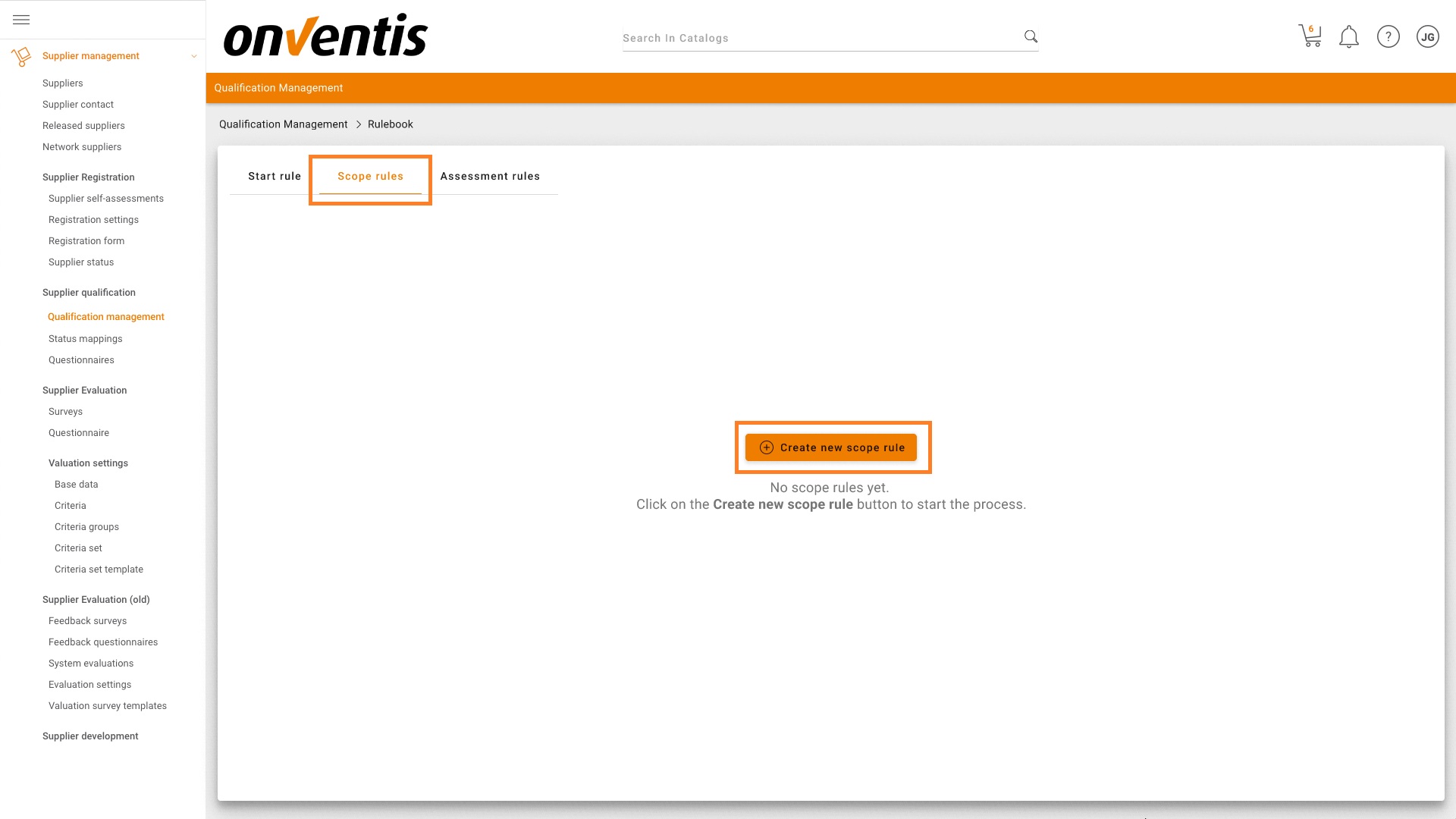
Task: Open the notifications bell
Action: 1348,36
